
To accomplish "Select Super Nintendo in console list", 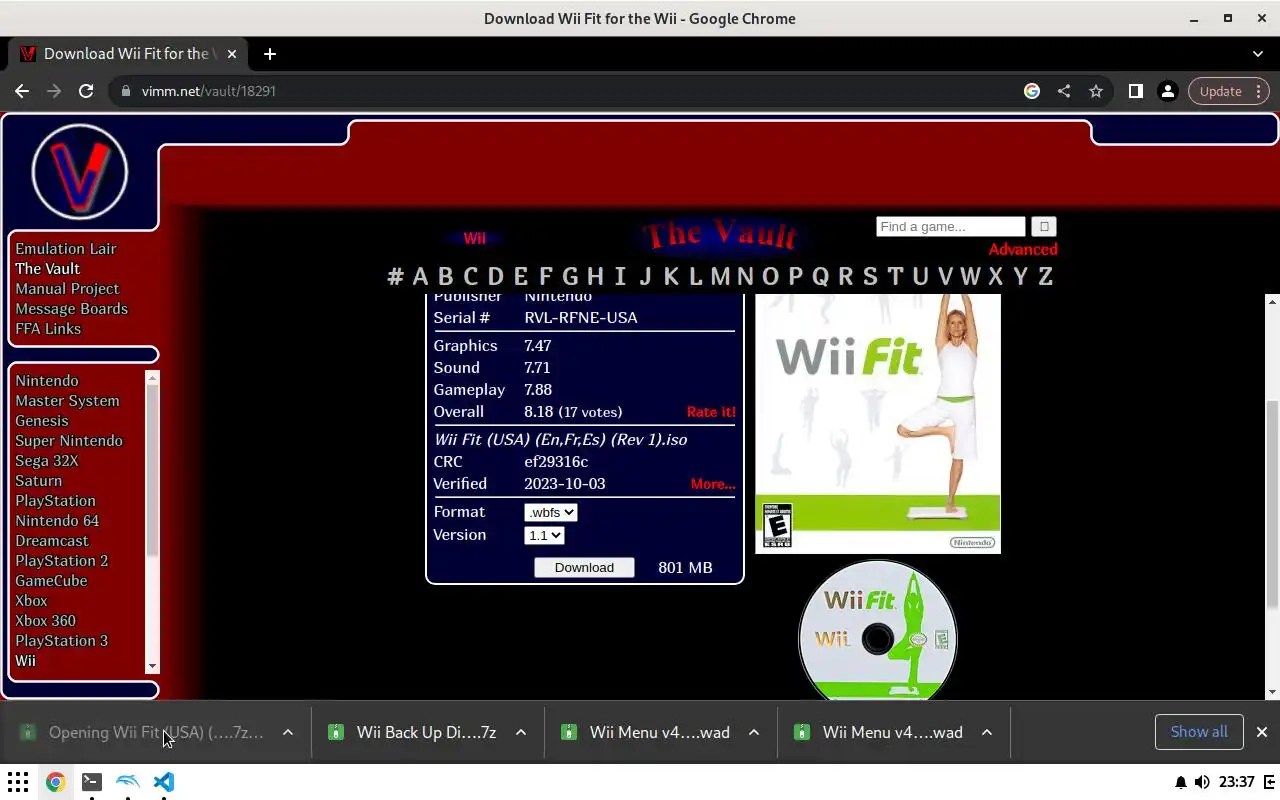I will click(x=69, y=441).
